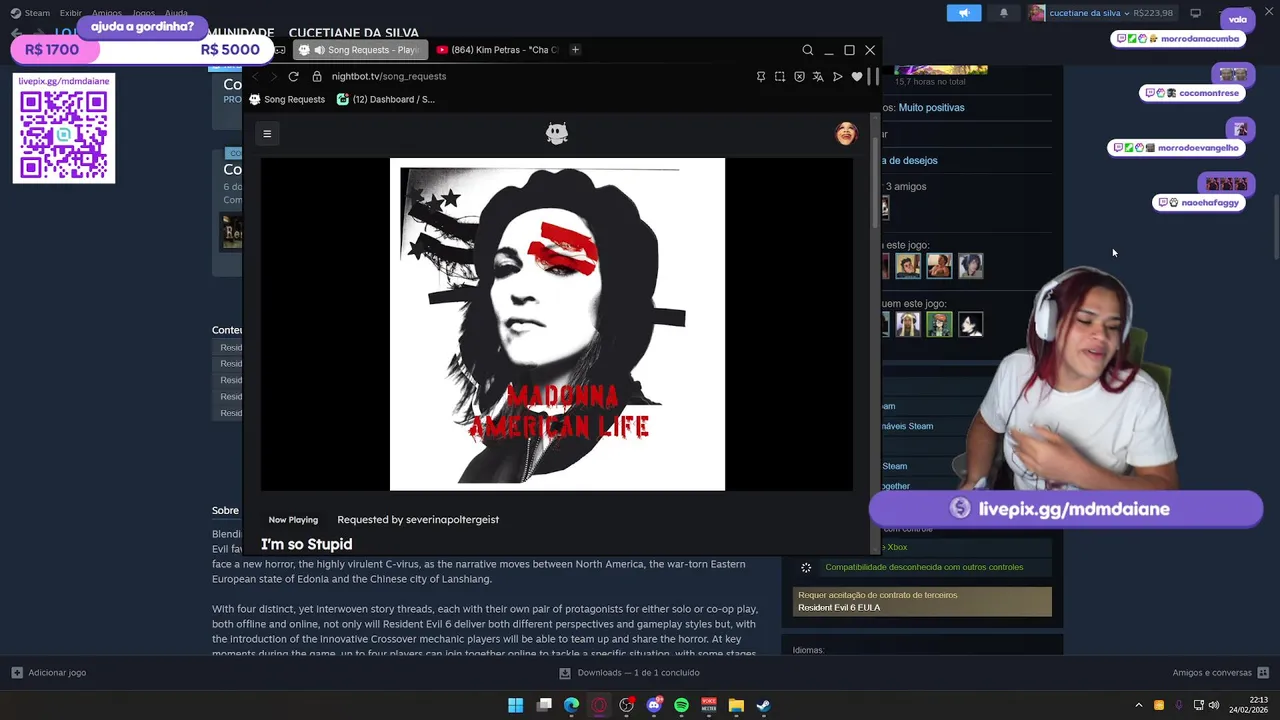Click the Steam page vertical scrollbar
Image resolution: width=1280 pixels, height=720 pixels.
click(x=1275, y=225)
